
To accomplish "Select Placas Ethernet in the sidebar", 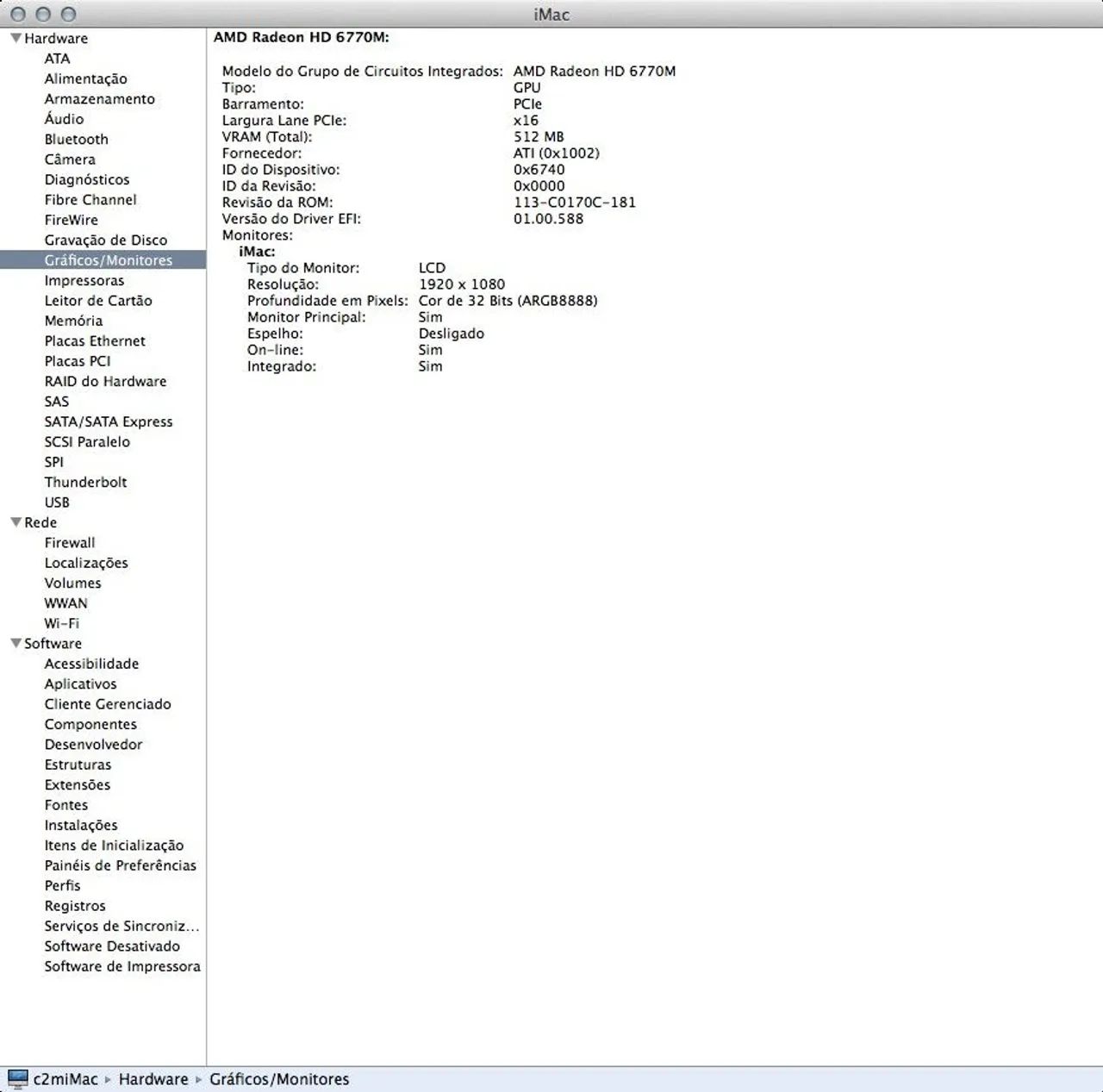I will pos(95,340).
